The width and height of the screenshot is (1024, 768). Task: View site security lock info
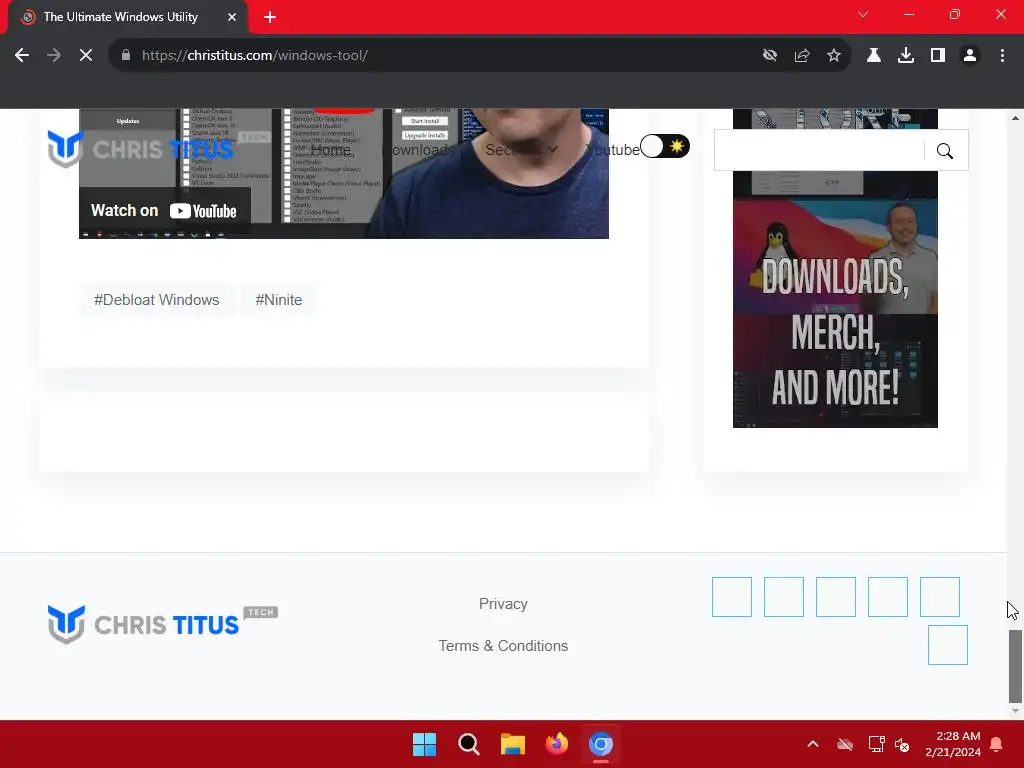coord(126,56)
